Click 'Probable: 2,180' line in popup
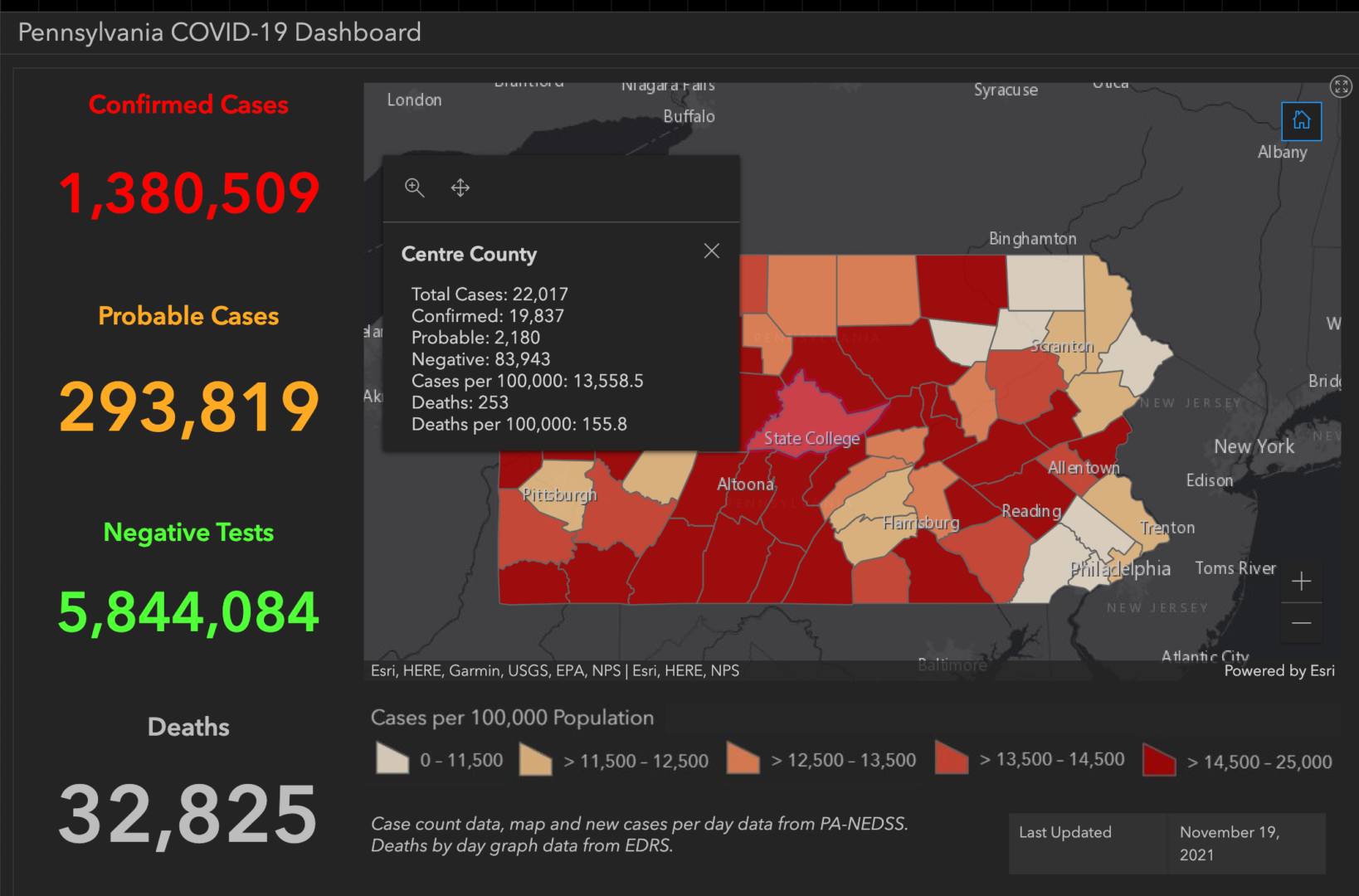This screenshot has height=896, width=1359. [475, 338]
